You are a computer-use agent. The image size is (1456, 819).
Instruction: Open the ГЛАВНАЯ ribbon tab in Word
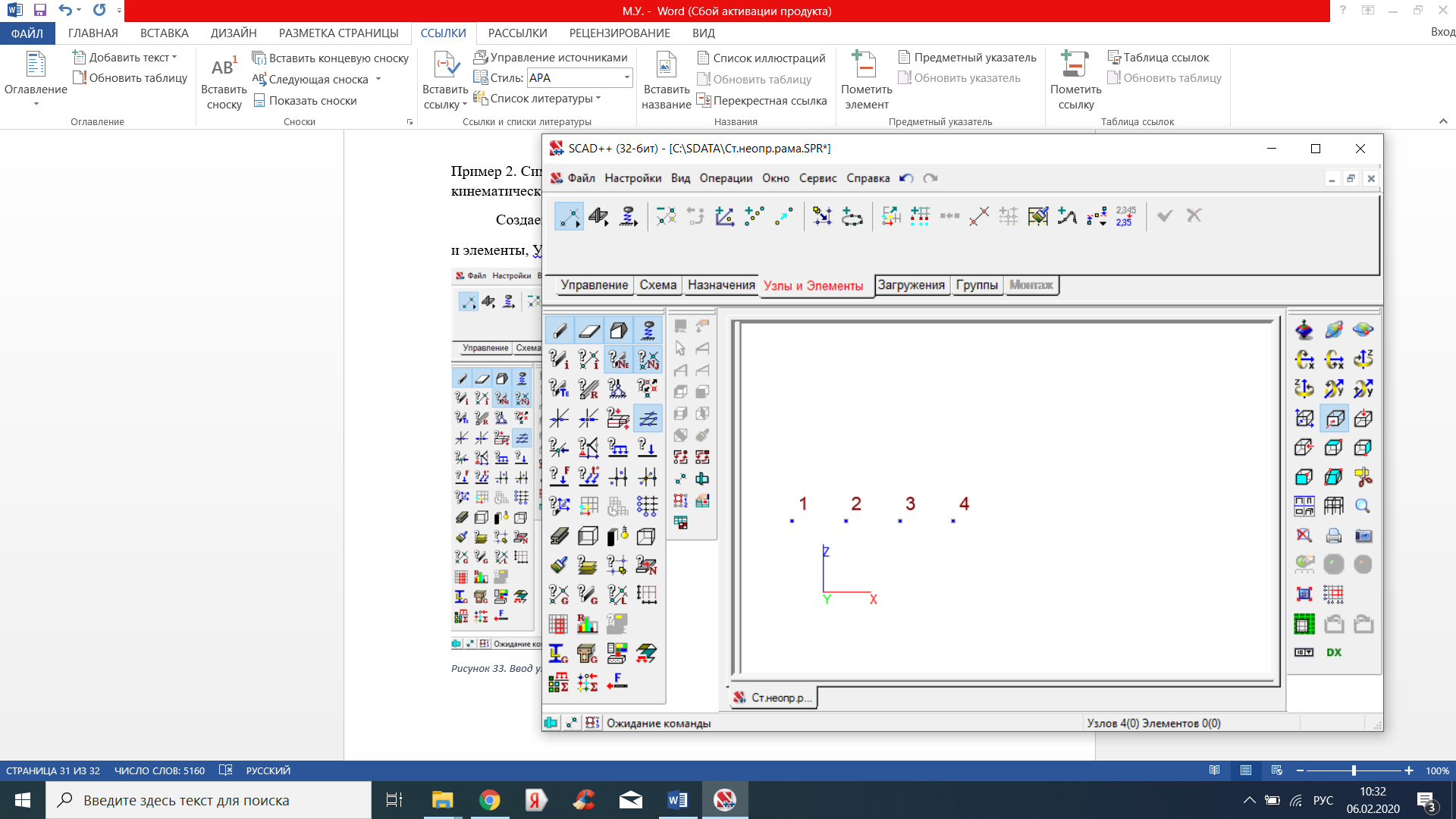pyautogui.click(x=93, y=33)
